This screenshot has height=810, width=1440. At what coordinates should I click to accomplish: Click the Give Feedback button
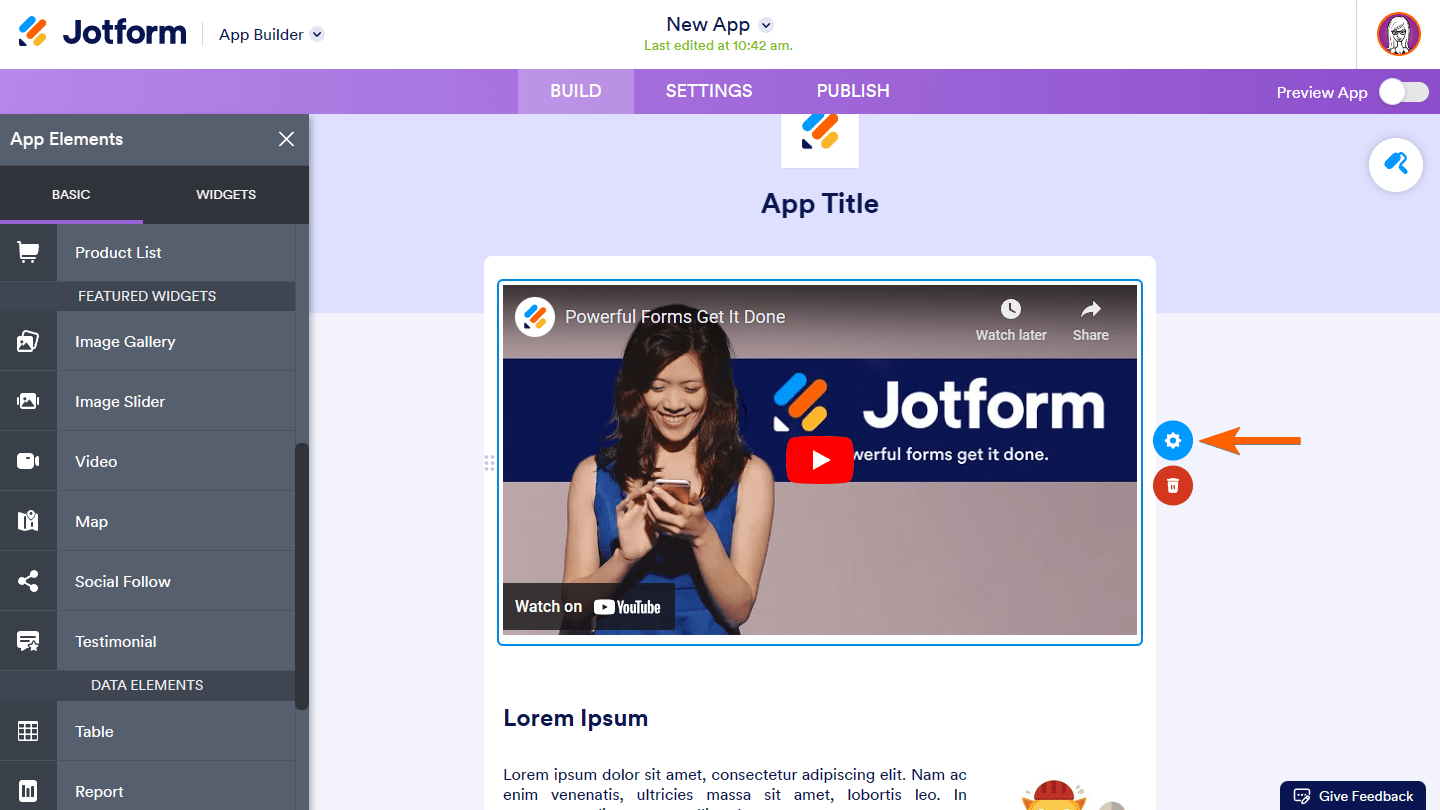[1353, 796]
